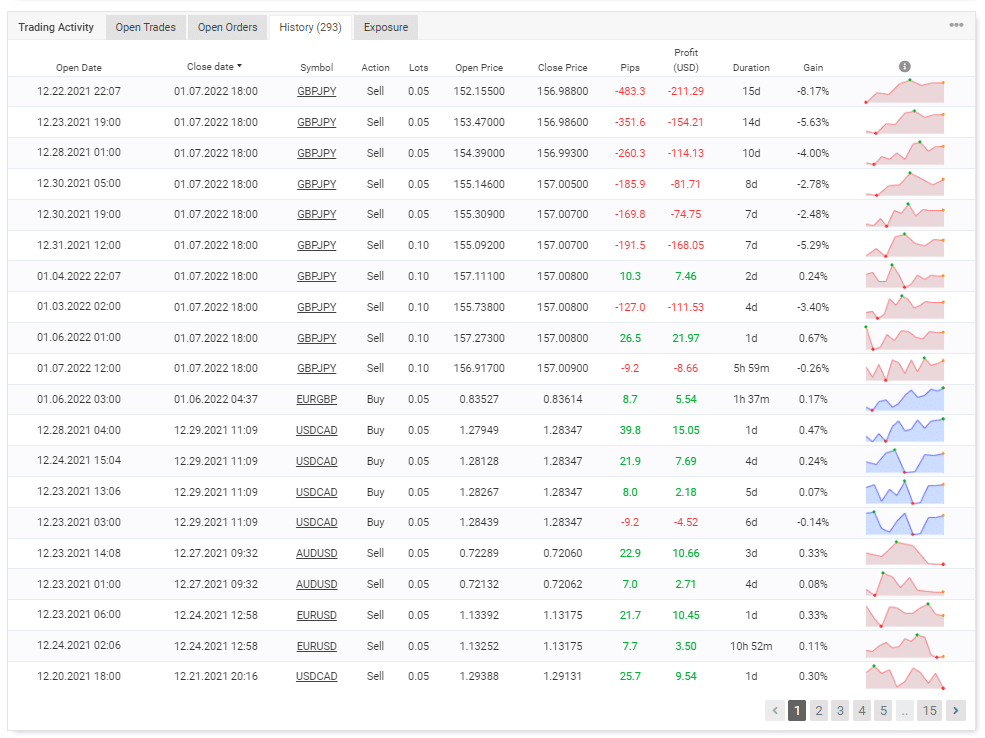Switch to the Open Trades tab
Viewport: 985px width, 738px height.
point(145,27)
